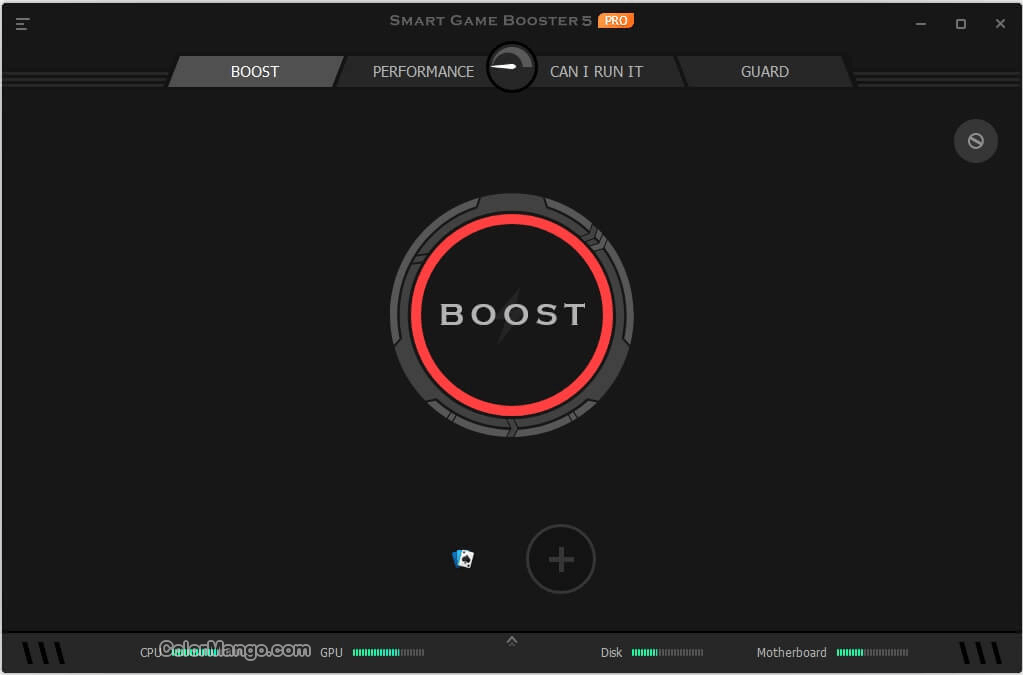
Task: Click the Motherboard temperature meter
Action: (x=872, y=652)
